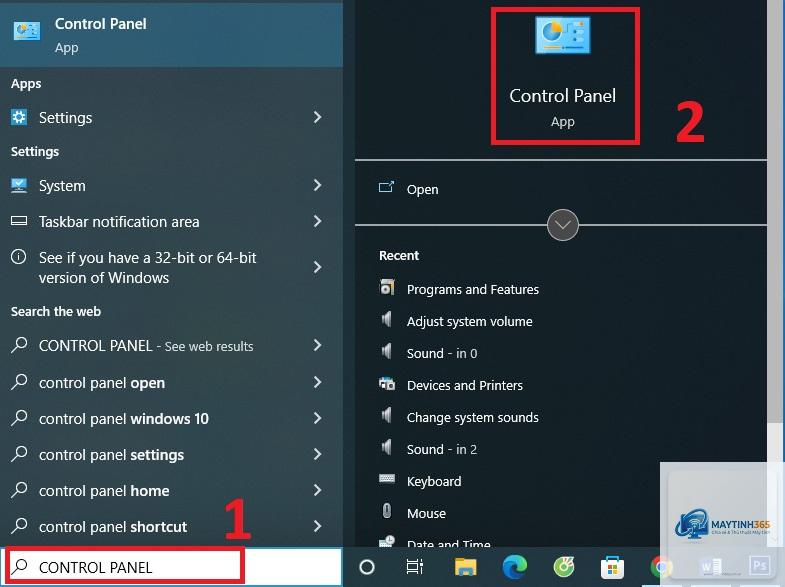The width and height of the screenshot is (785, 587).
Task: Click the Adjust system volume speaker icon
Action: point(386,319)
